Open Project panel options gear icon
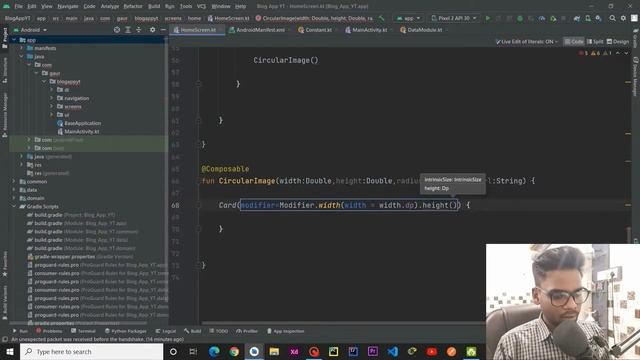 [x=152, y=30]
